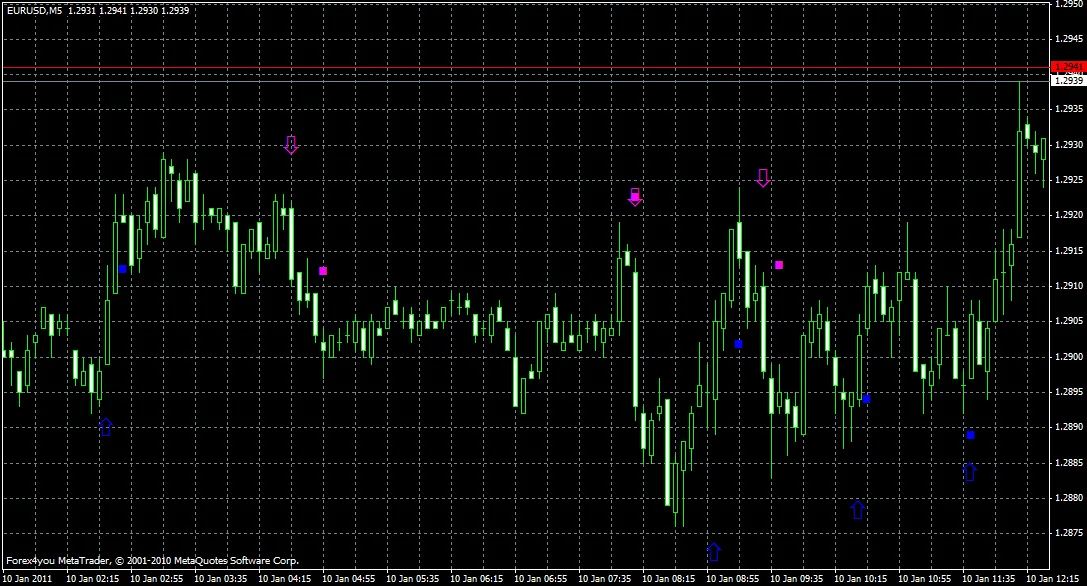Click the red 1.2941 price tag
The height and width of the screenshot is (586, 1087).
click(x=1068, y=67)
